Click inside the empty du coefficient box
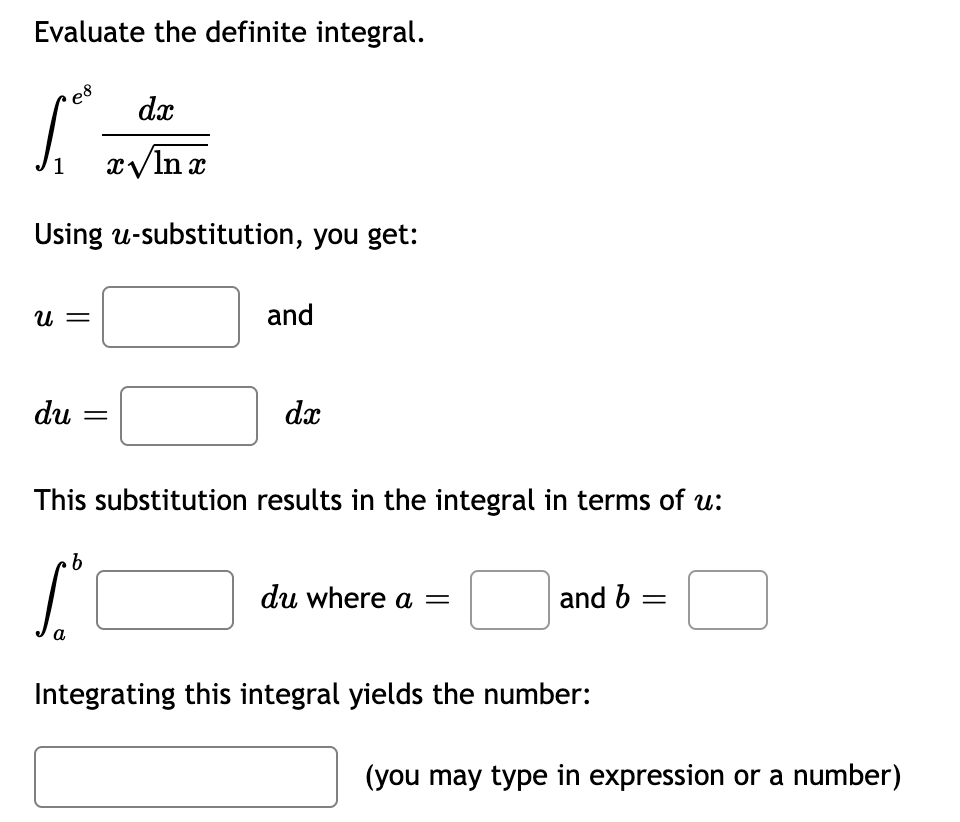Viewport: 960px width, 822px height. pos(188,416)
